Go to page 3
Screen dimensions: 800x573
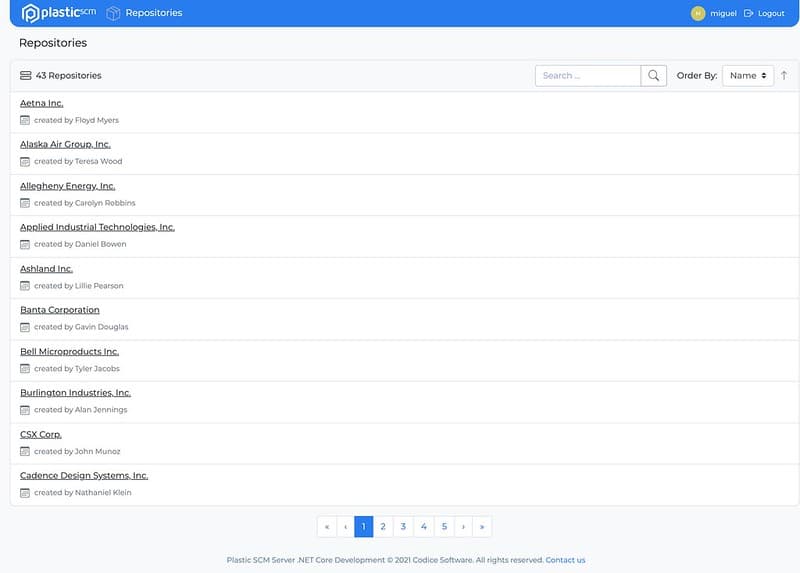(x=403, y=527)
